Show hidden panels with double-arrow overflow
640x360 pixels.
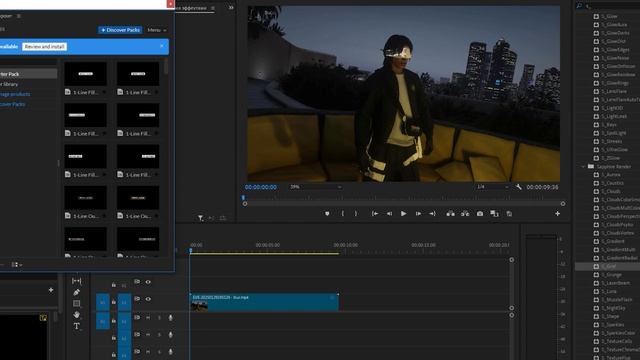[x=231, y=7]
